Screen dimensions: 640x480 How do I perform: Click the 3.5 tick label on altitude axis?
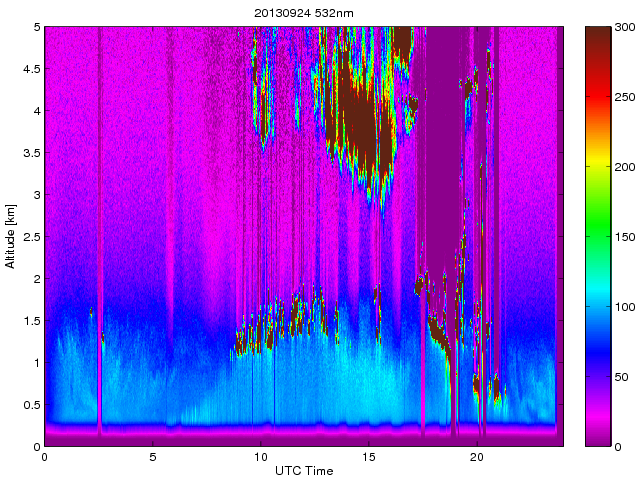[x=31, y=153]
